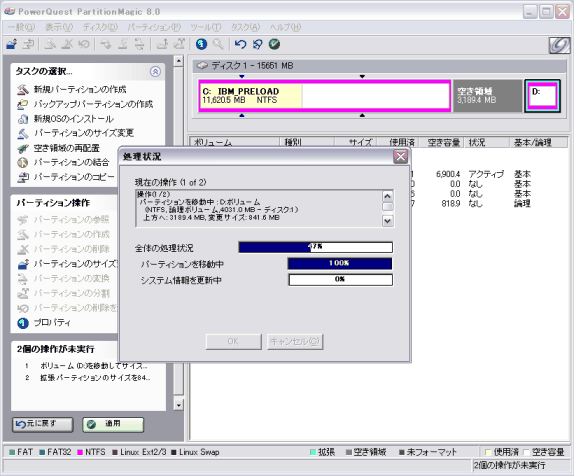This screenshot has height=476, width=574.
Task: Select 新規OSのインストール task
Action: click(x=74, y=119)
